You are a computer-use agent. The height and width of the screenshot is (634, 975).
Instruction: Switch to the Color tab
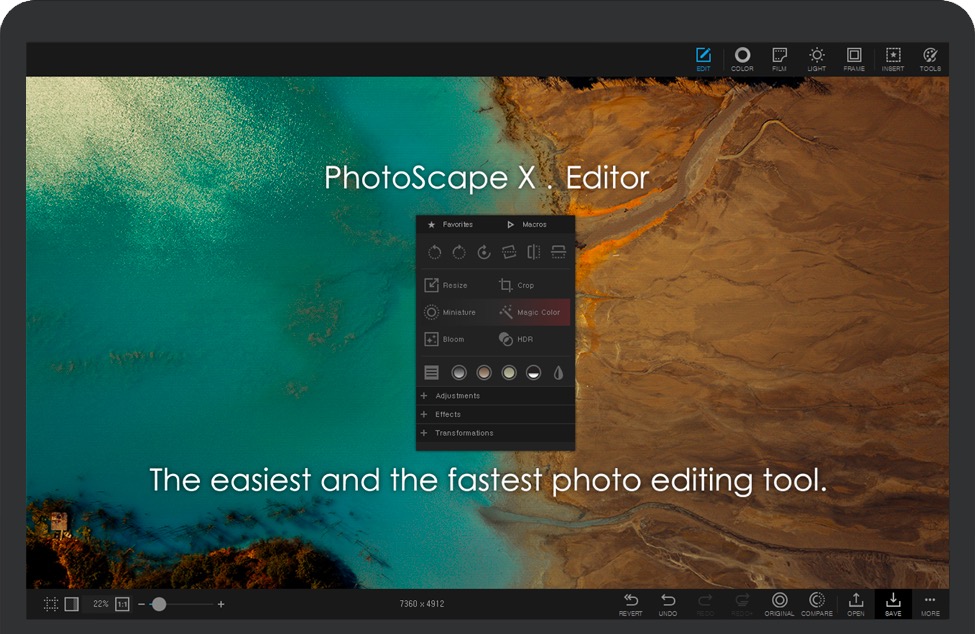742,59
